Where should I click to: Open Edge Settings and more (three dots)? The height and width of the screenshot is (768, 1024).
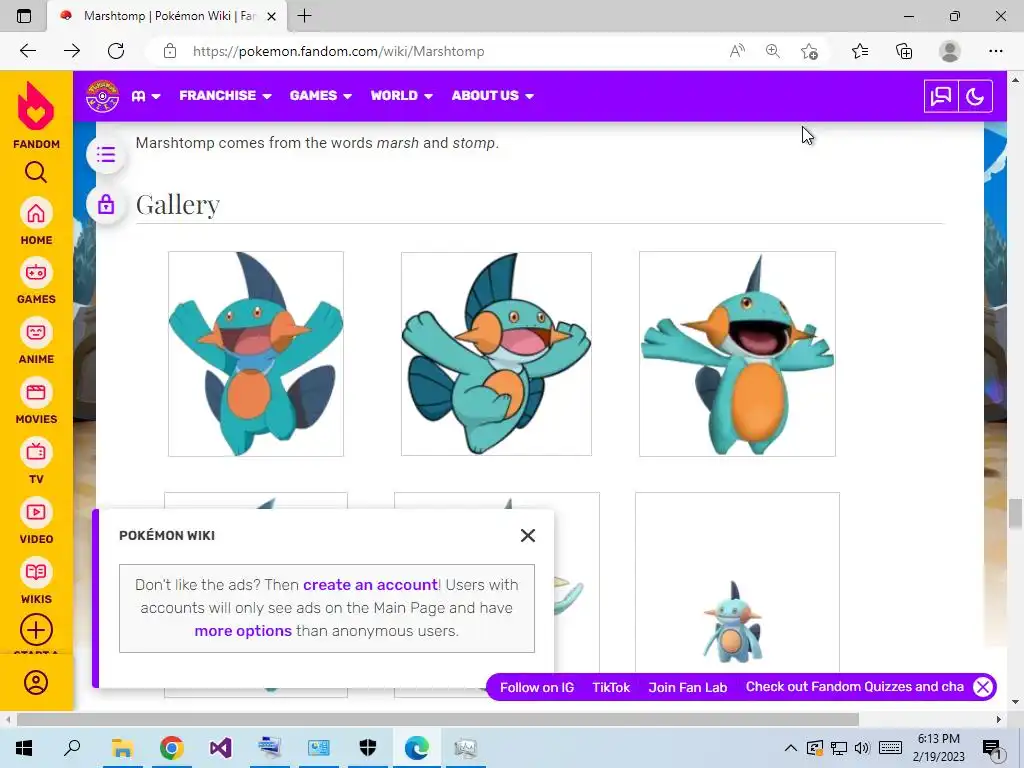click(x=996, y=51)
